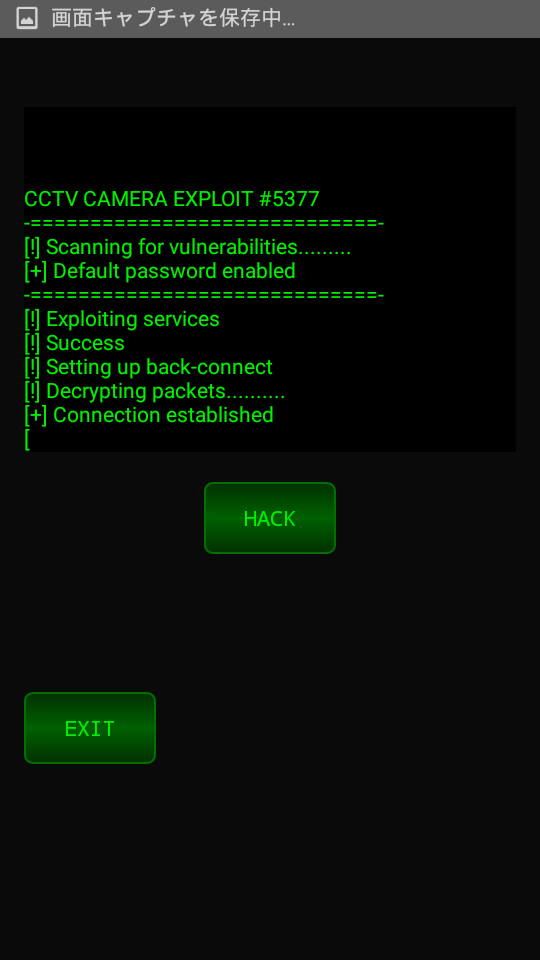Select the Connection established line
This screenshot has height=960, width=540.
pyautogui.click(x=149, y=415)
